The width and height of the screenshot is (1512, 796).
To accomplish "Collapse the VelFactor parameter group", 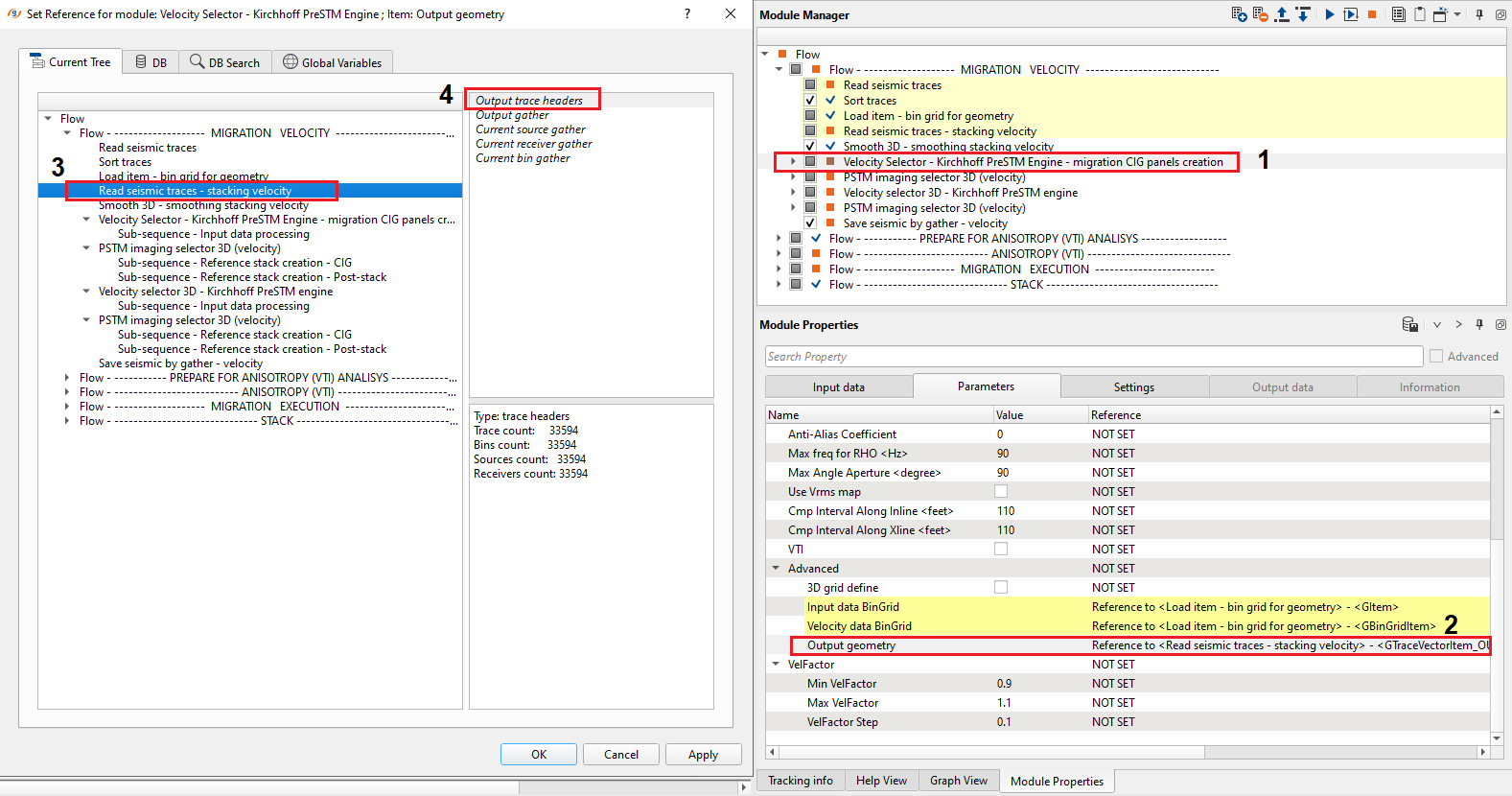I will click(776, 664).
